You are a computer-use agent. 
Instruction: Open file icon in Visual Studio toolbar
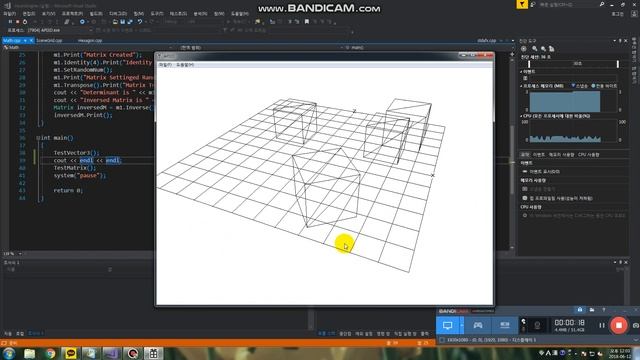(x=115, y=22)
